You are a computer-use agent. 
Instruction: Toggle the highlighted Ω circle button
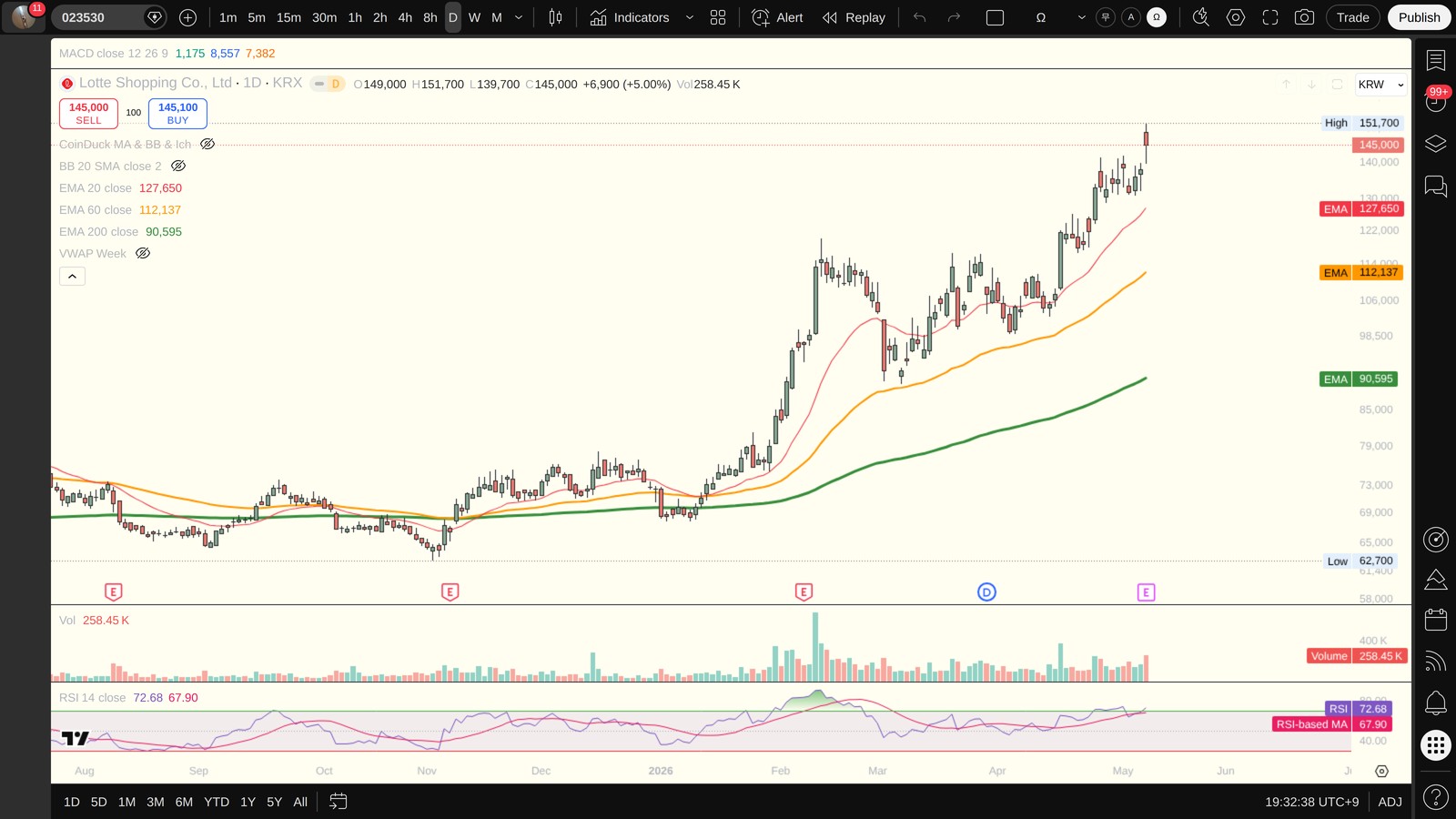[1157, 17]
